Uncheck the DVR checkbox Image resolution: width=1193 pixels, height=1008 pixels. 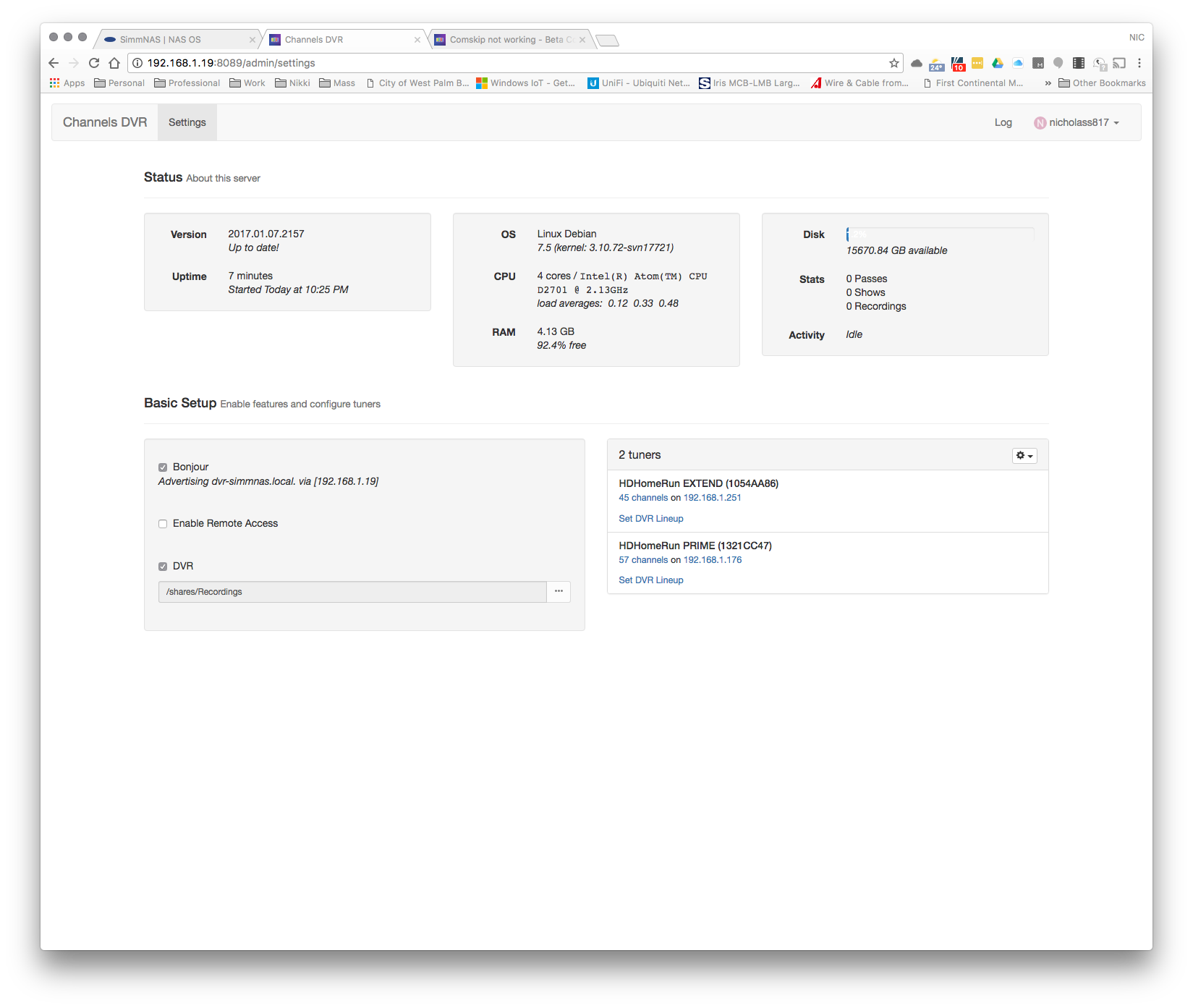(x=163, y=567)
